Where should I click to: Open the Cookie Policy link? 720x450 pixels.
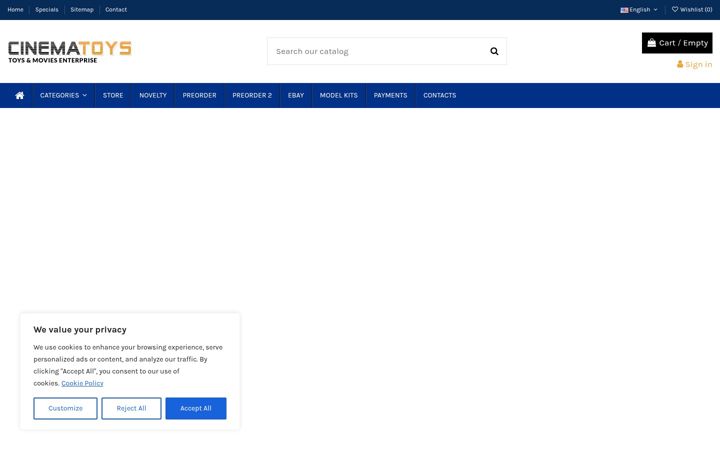point(82,383)
